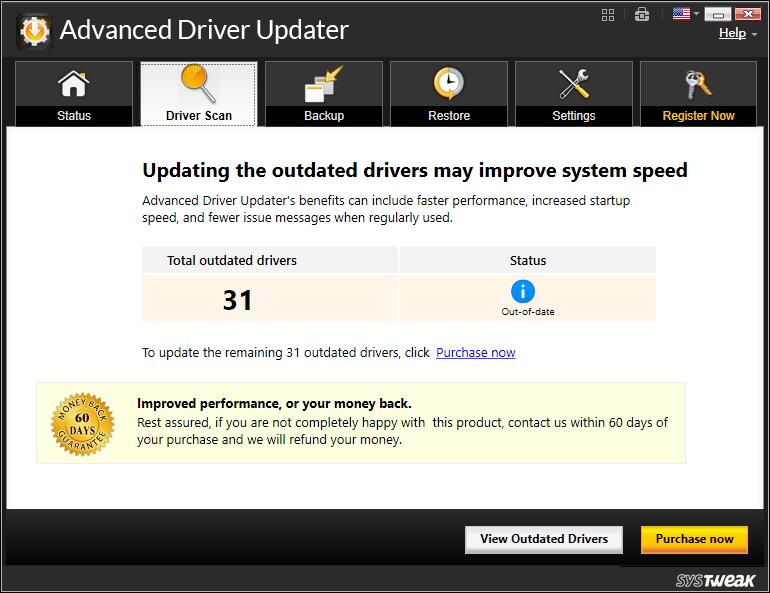The width and height of the screenshot is (770, 593).
Task: Click the yellow Purchase now button
Action: click(x=694, y=539)
